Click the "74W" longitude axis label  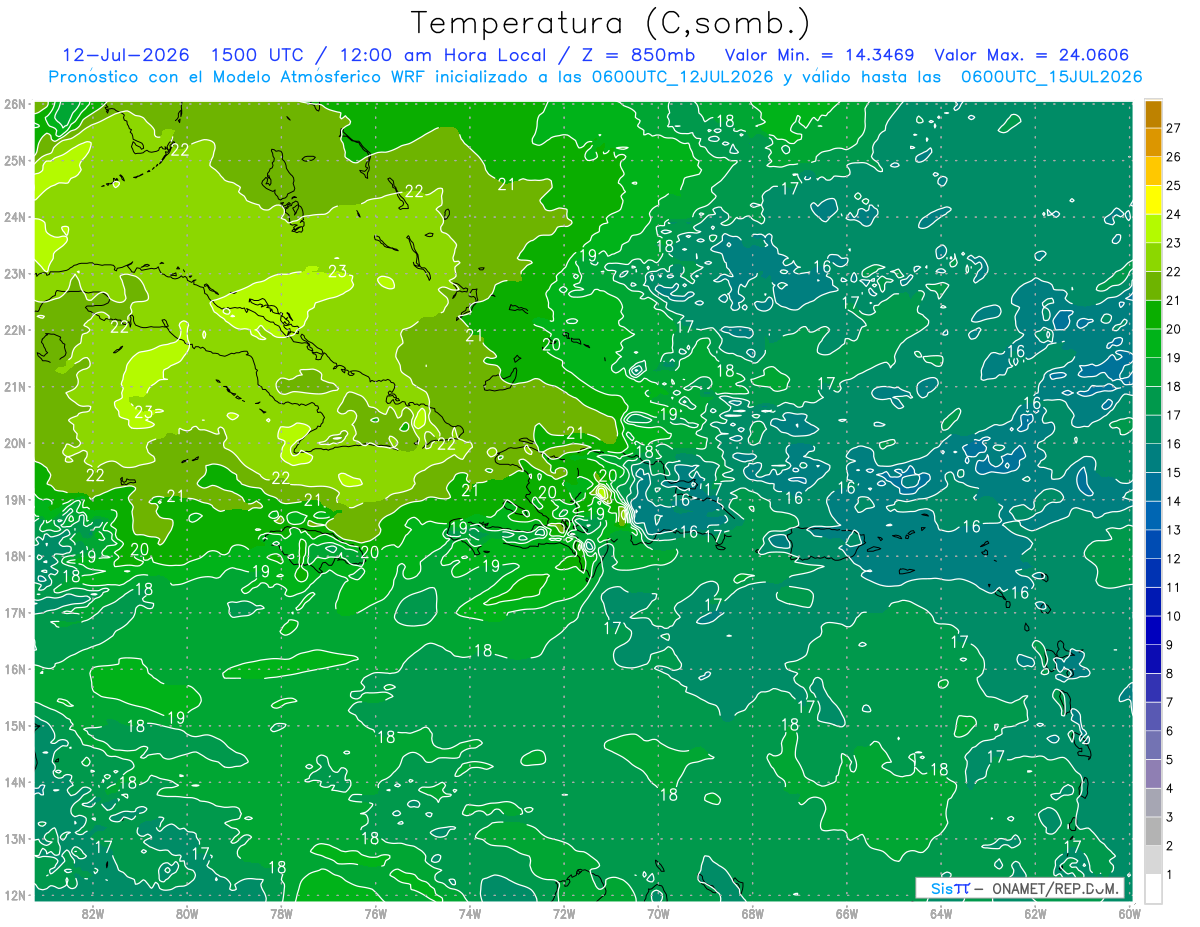(x=469, y=913)
